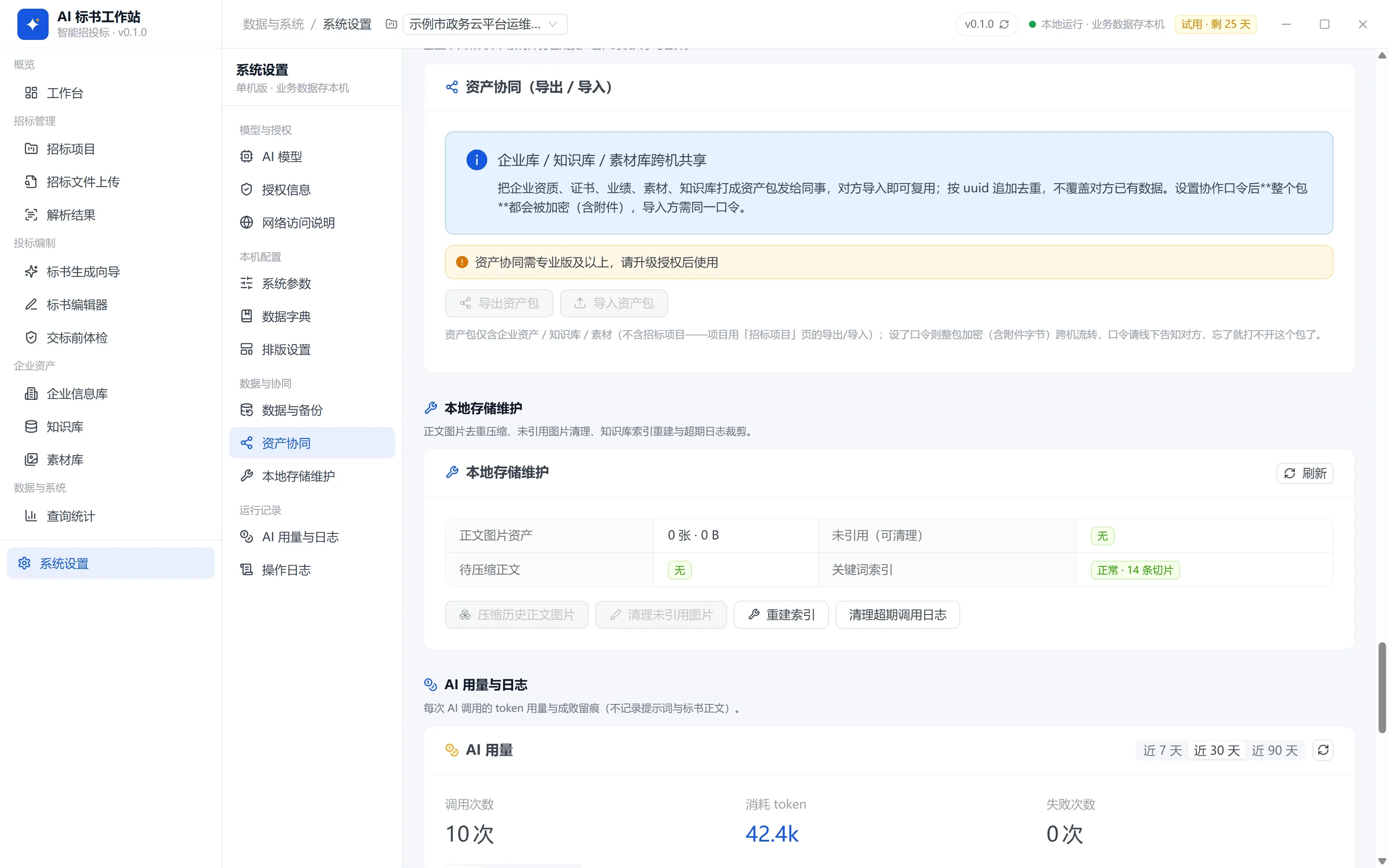Open 招标项目 page
Viewport: 1389px width, 868px height.
tap(111, 149)
